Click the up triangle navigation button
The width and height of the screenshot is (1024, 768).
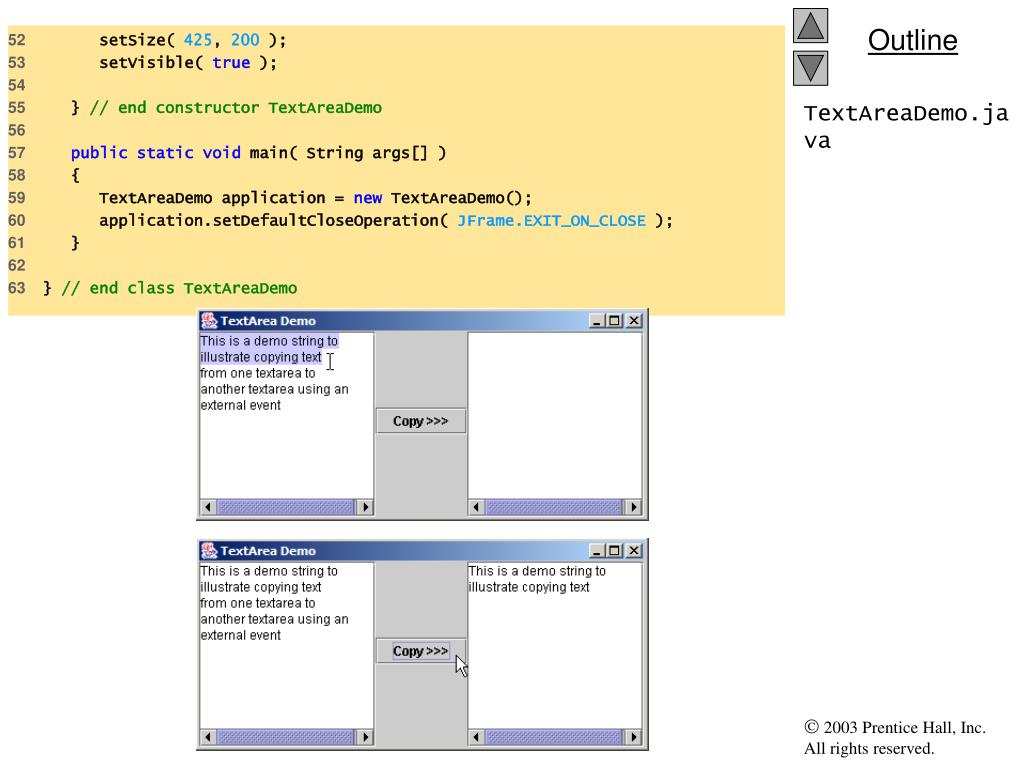[x=810, y=25]
